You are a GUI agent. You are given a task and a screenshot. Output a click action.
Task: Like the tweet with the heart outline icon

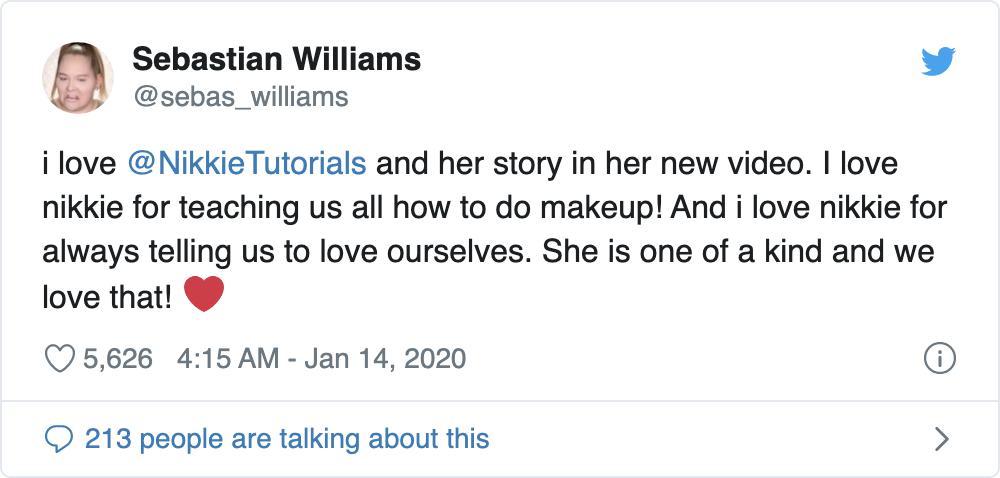[x=61, y=358]
